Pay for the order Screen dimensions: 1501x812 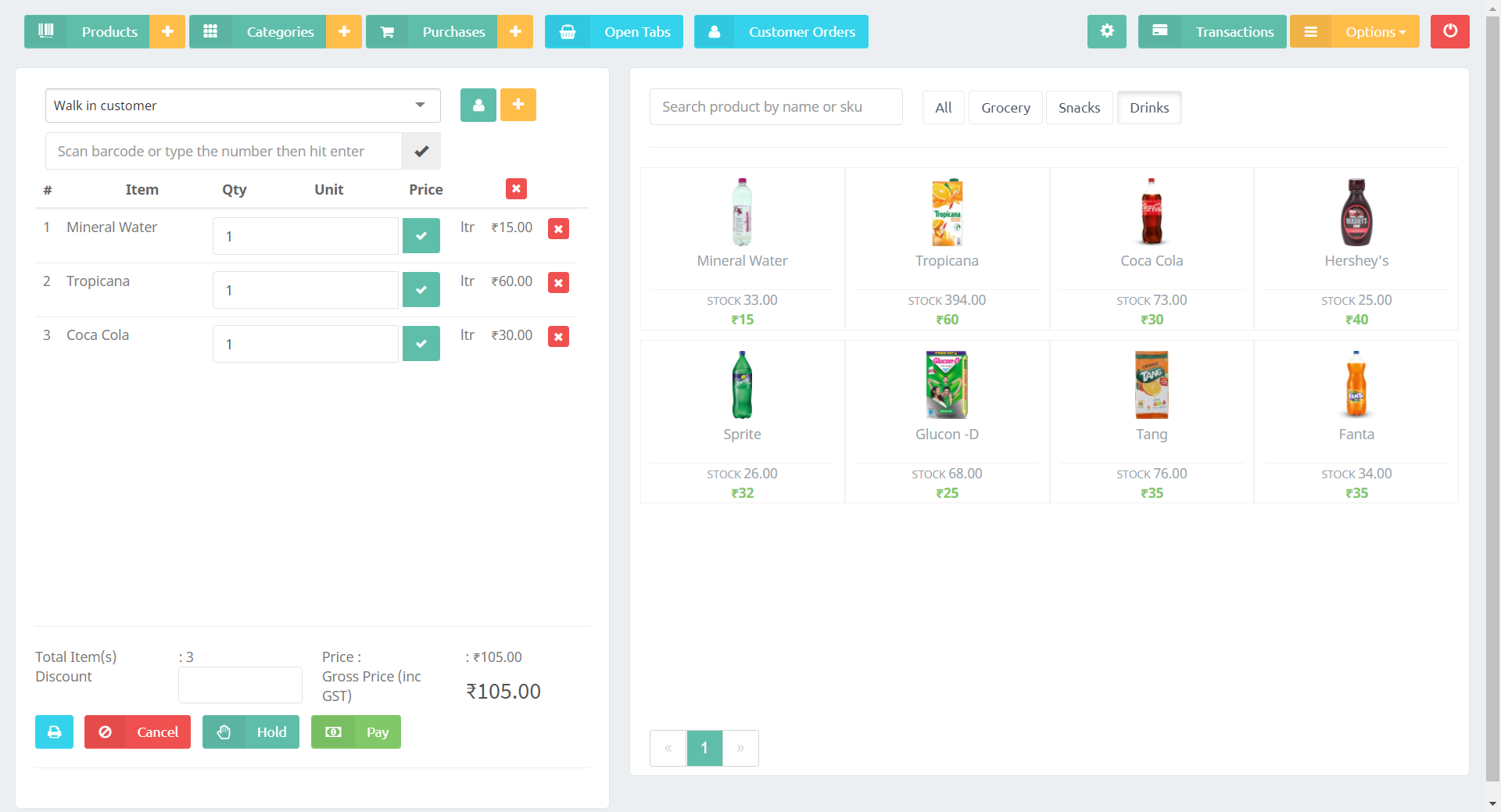356,732
